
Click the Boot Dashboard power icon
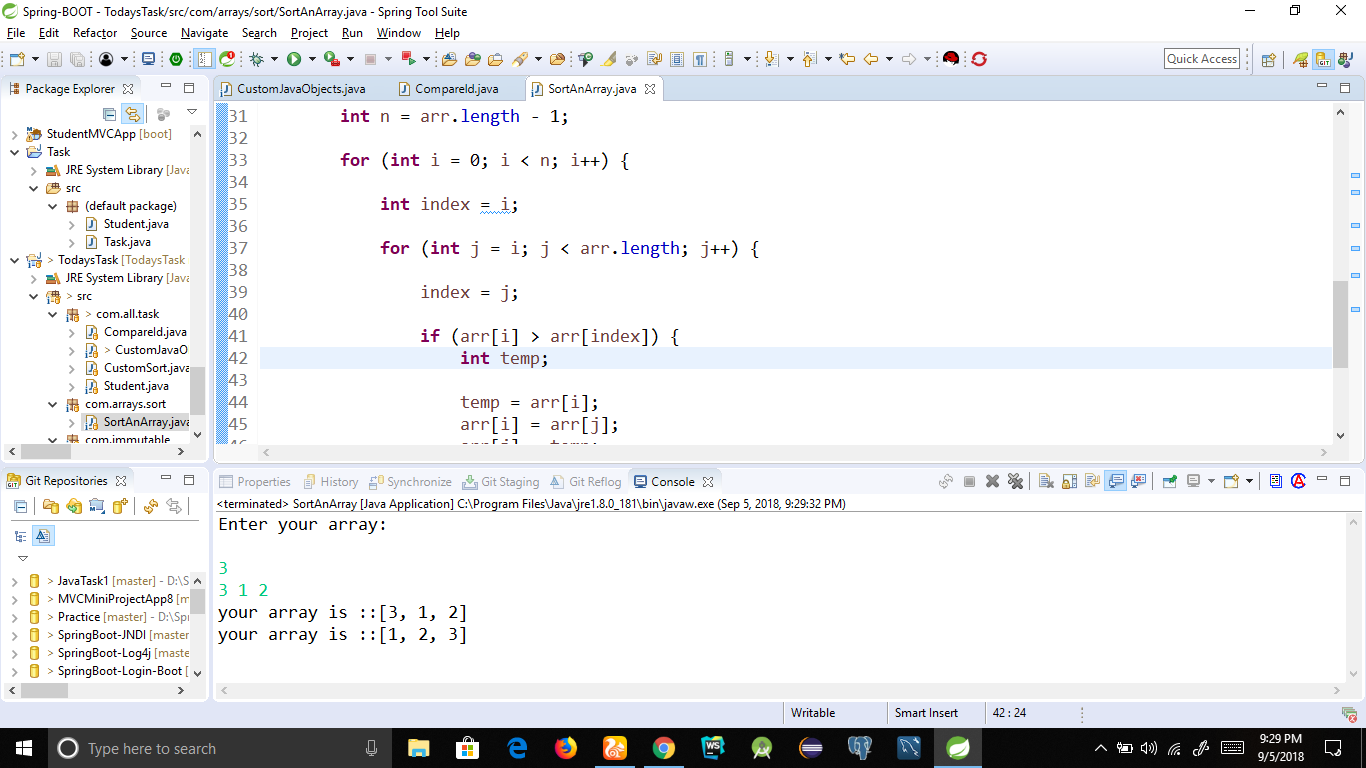tap(176, 60)
